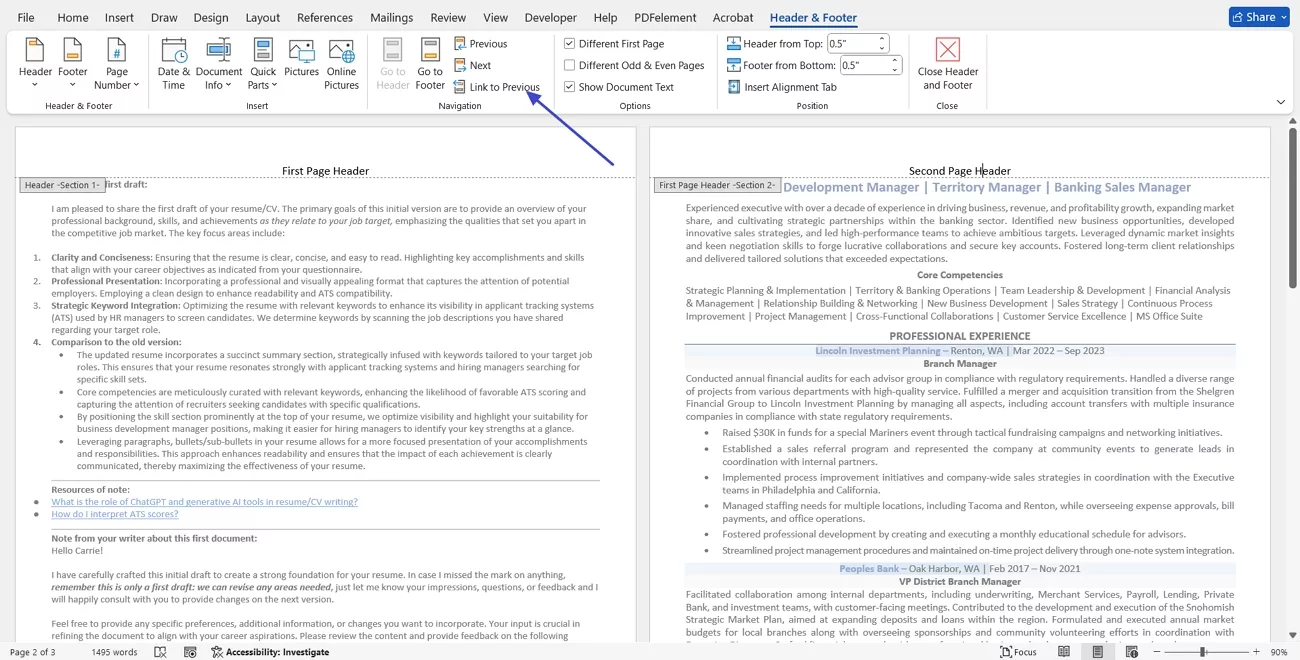Click Insert Alignment Tab
Viewport: 1300px width, 660px height.
click(x=782, y=87)
